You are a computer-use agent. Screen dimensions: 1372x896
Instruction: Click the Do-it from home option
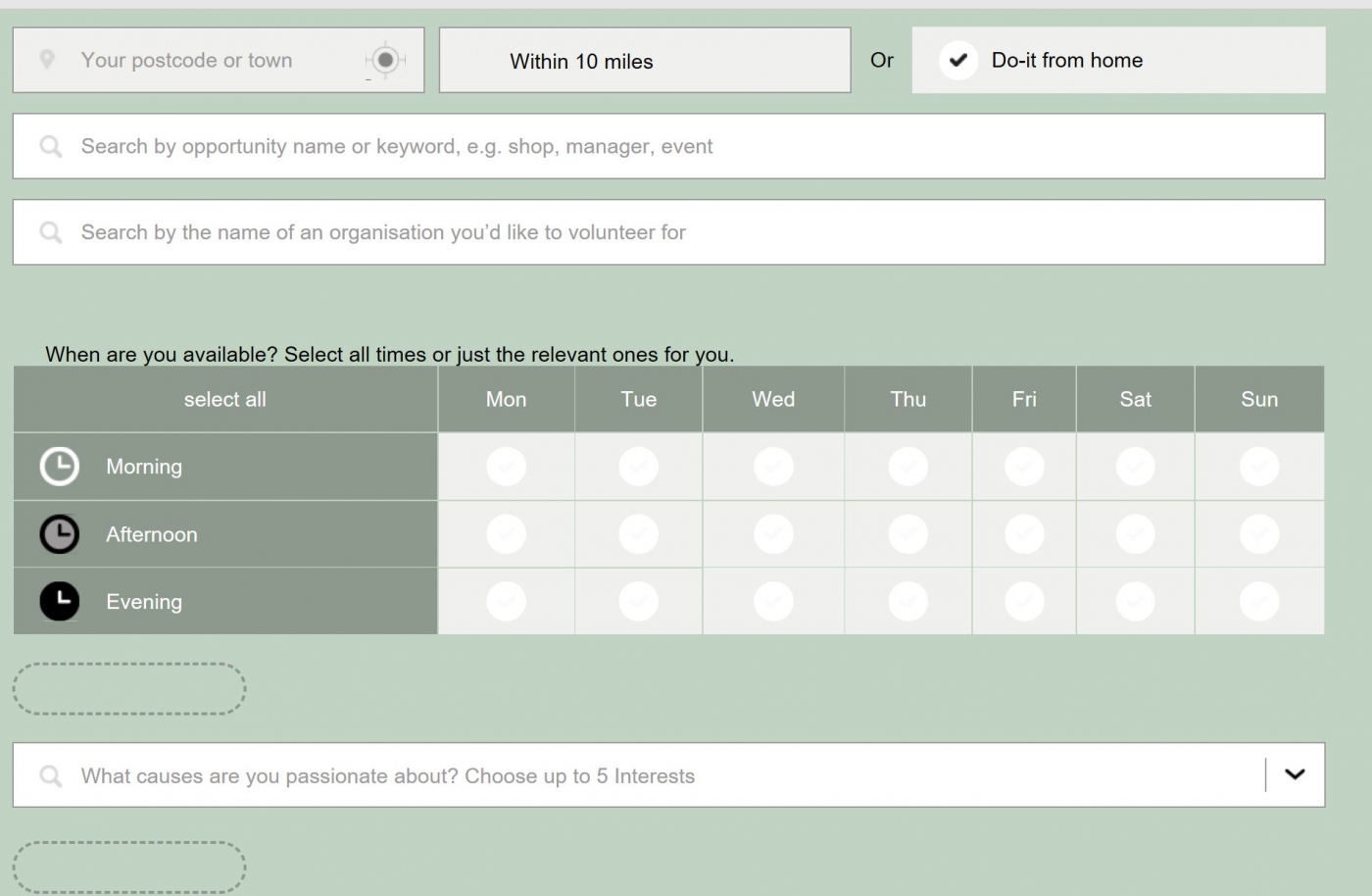1118,61
